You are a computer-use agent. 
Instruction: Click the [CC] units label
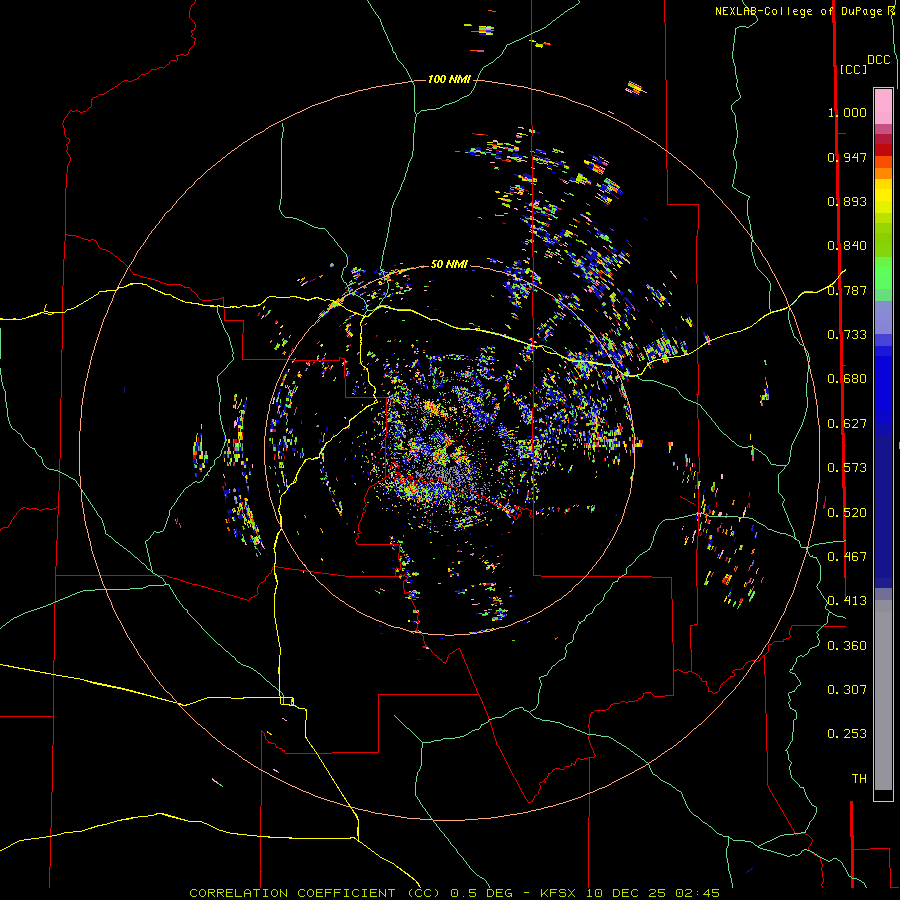pos(853,69)
